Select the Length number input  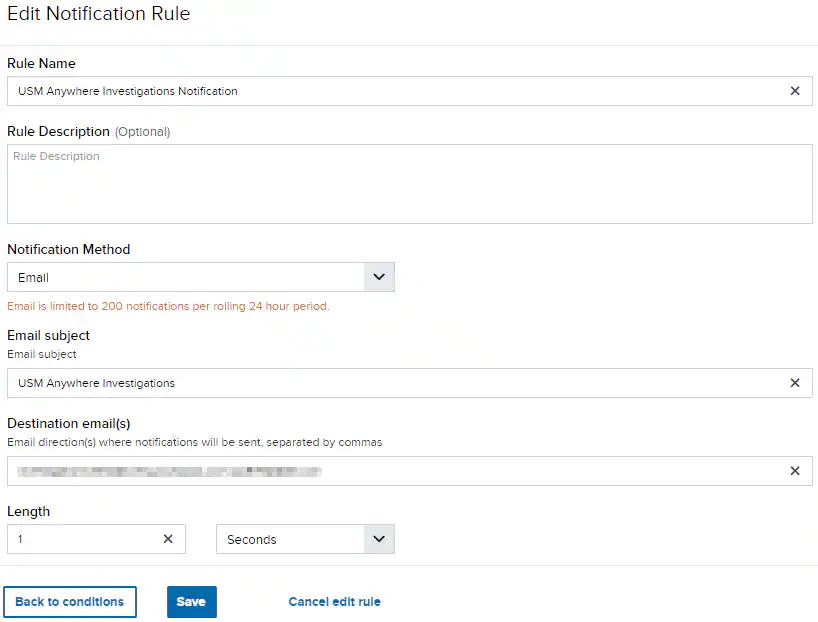pyautogui.click(x=82, y=539)
